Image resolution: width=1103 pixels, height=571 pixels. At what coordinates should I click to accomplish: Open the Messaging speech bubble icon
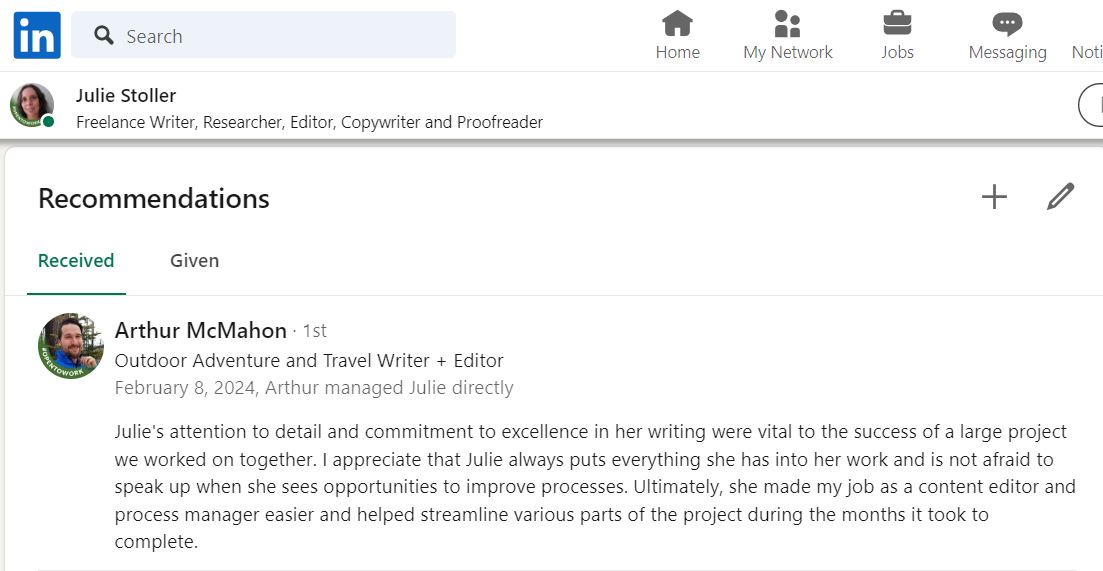(x=1007, y=24)
